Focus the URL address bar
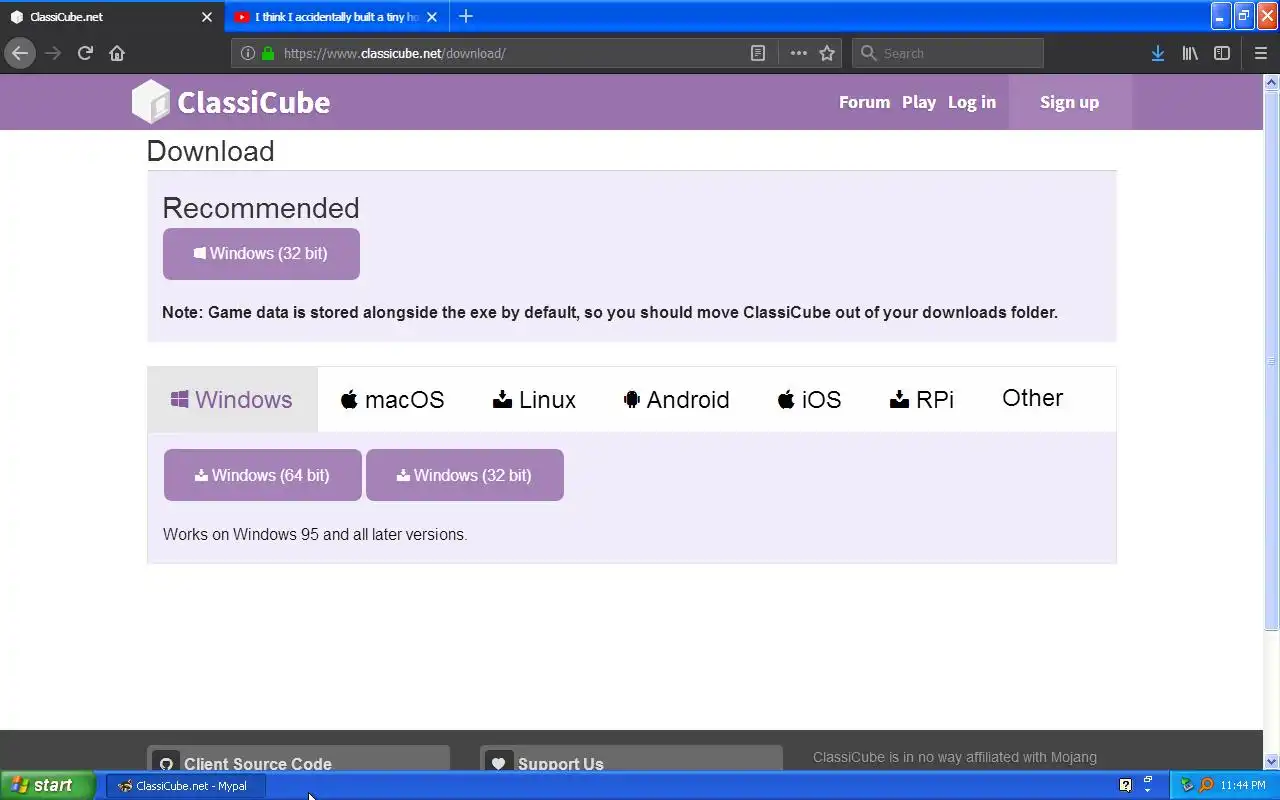The image size is (1280, 800). [x=510, y=53]
